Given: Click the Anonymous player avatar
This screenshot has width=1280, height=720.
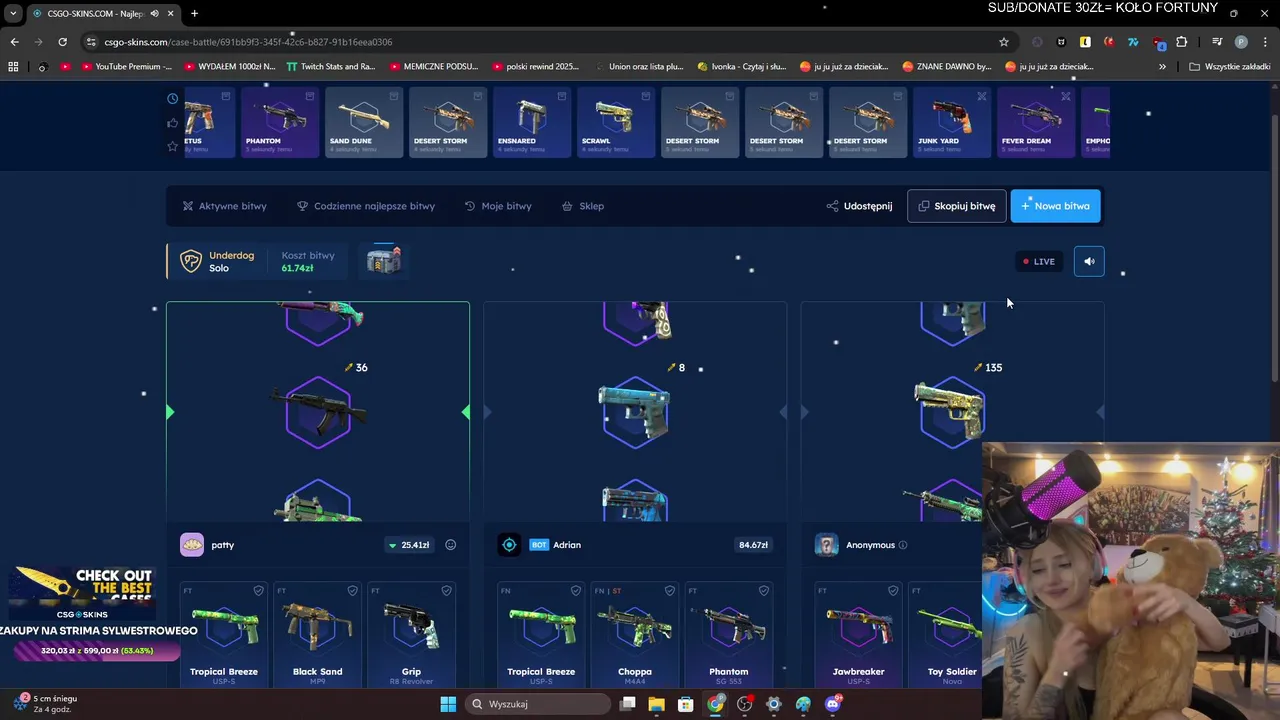Looking at the screenshot, I should pos(826,545).
